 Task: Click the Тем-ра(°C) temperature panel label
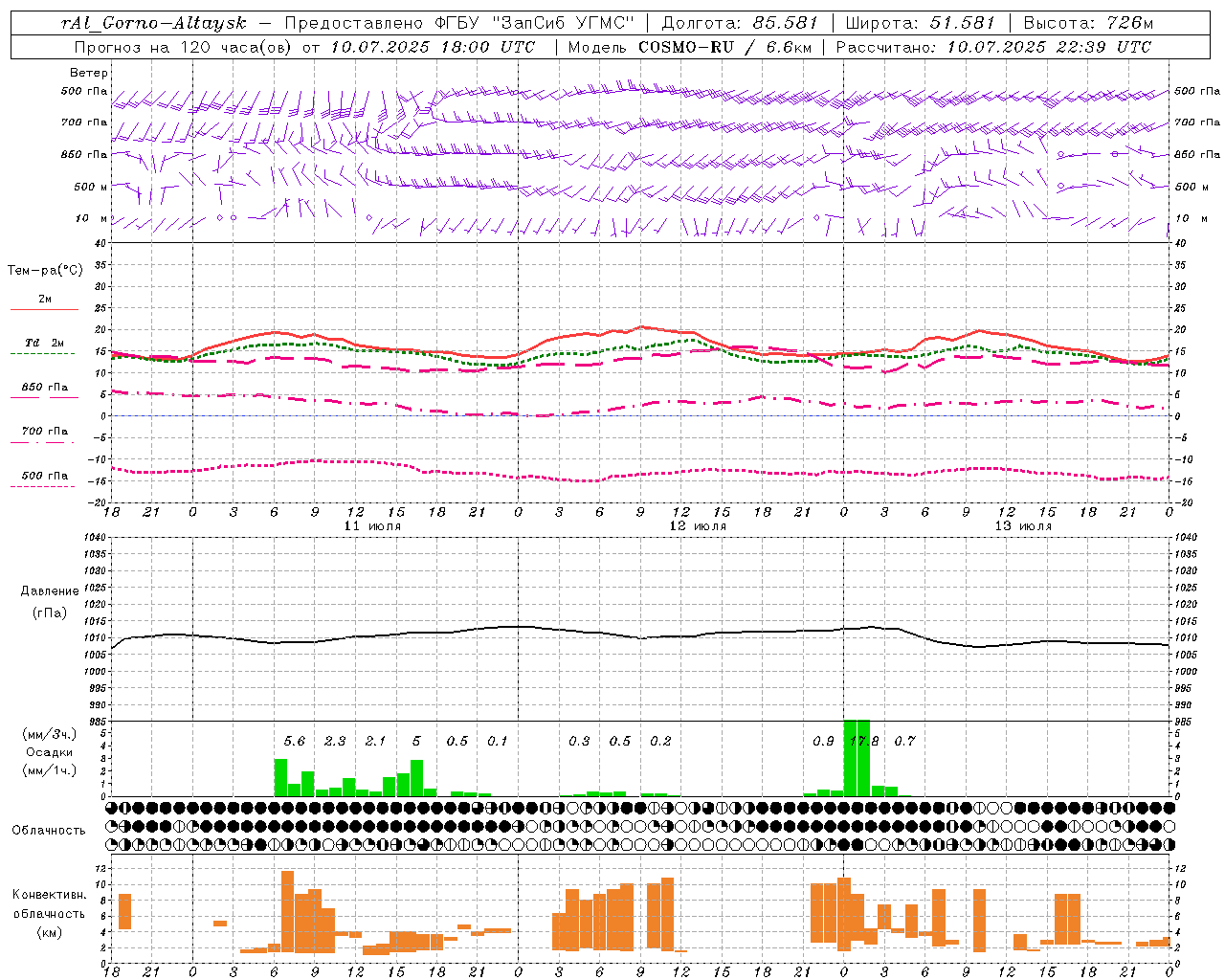coord(45,271)
